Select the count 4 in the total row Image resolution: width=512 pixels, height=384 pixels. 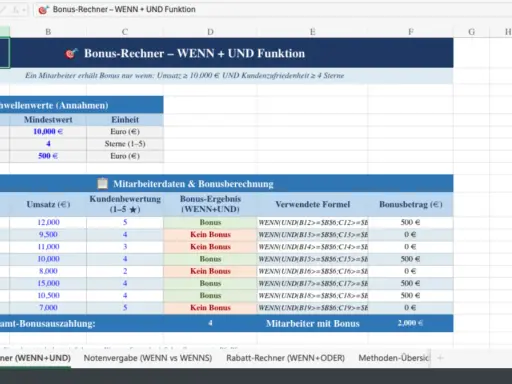pyautogui.click(x=210, y=323)
